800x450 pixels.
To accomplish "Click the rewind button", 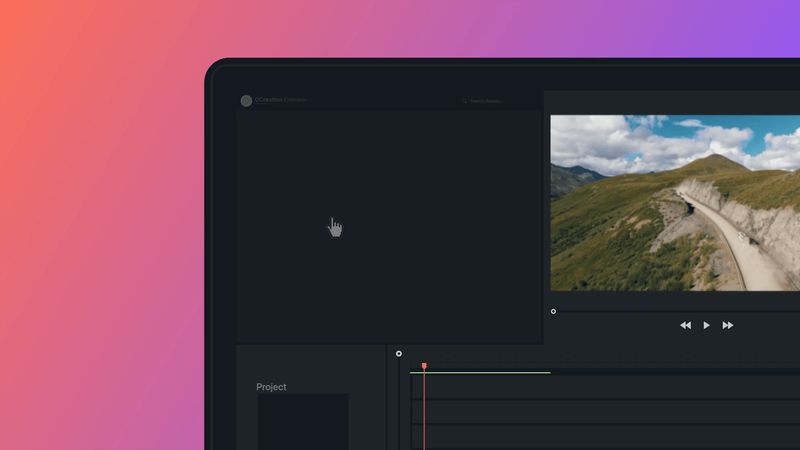I will [x=685, y=325].
